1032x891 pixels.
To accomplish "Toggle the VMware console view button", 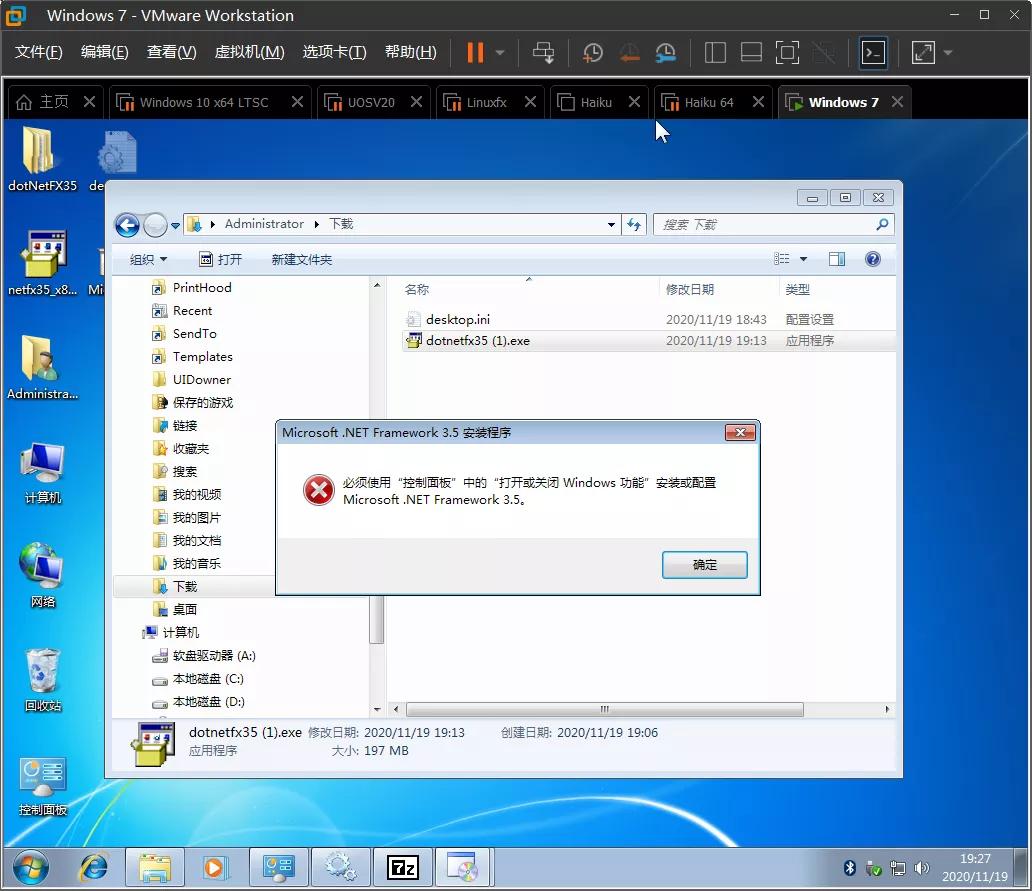I will click(872, 52).
